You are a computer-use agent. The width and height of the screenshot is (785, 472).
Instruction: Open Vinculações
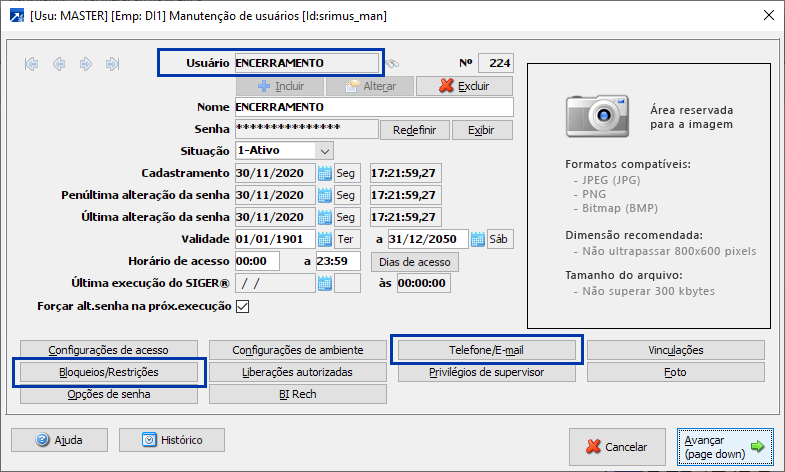point(676,350)
